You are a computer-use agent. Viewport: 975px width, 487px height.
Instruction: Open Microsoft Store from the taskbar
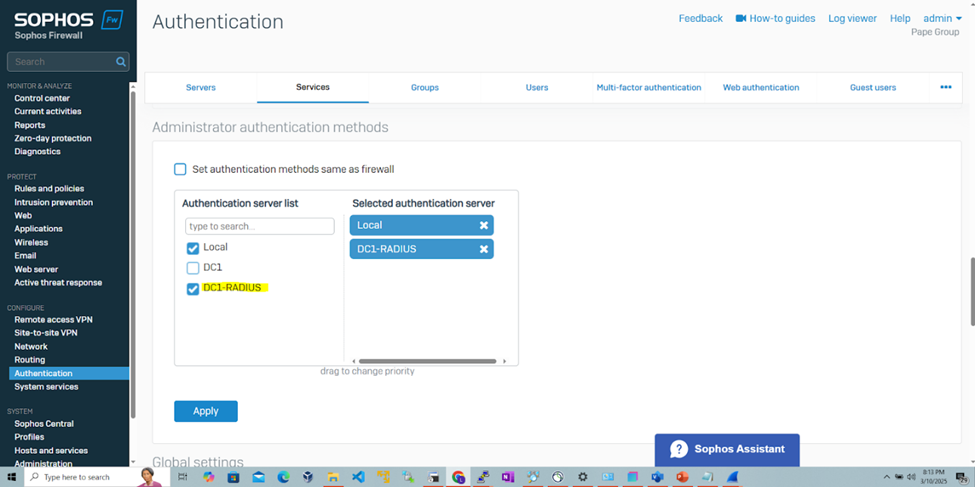[233, 477]
